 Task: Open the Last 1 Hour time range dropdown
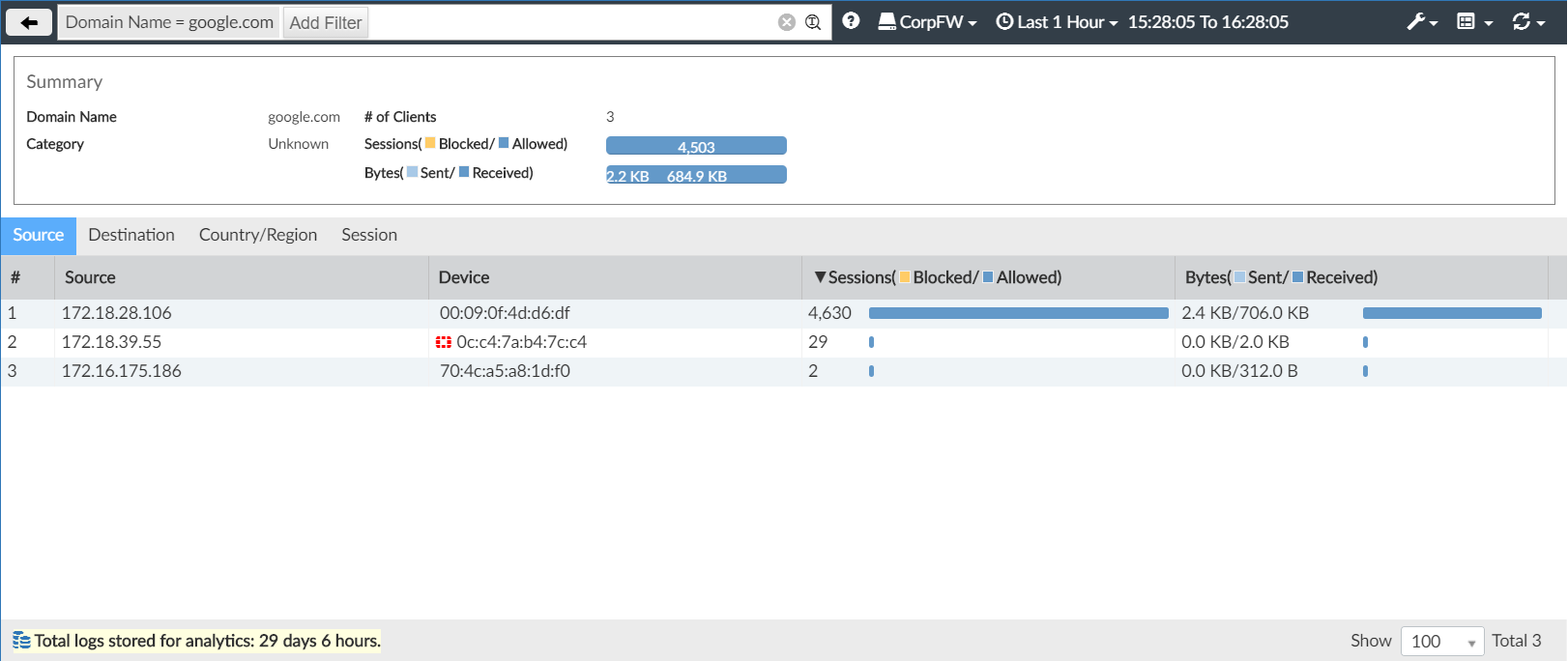(1057, 22)
